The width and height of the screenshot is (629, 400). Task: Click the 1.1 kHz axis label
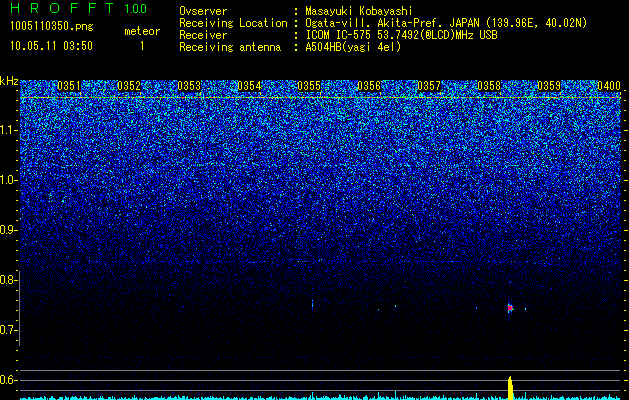[6, 130]
